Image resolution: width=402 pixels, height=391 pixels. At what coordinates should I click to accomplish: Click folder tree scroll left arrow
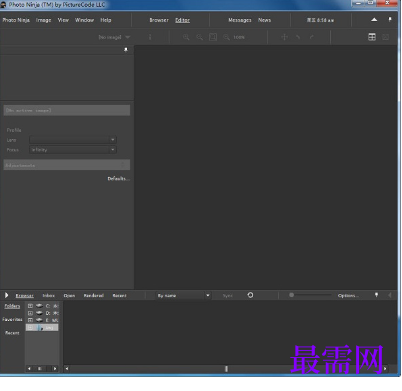[x=29, y=369]
